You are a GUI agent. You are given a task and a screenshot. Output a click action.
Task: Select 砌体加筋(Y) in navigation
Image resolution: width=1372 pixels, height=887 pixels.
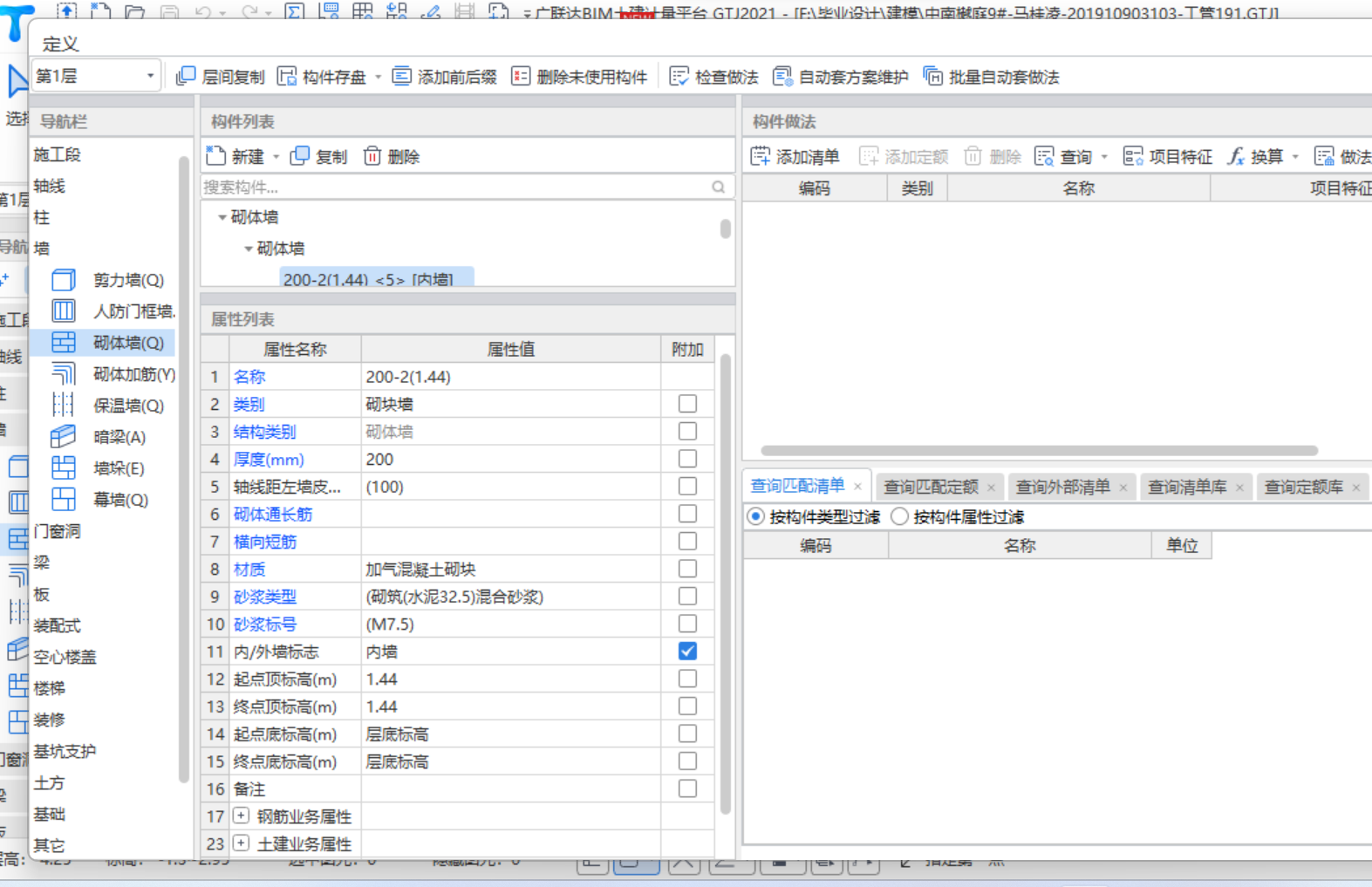134,374
